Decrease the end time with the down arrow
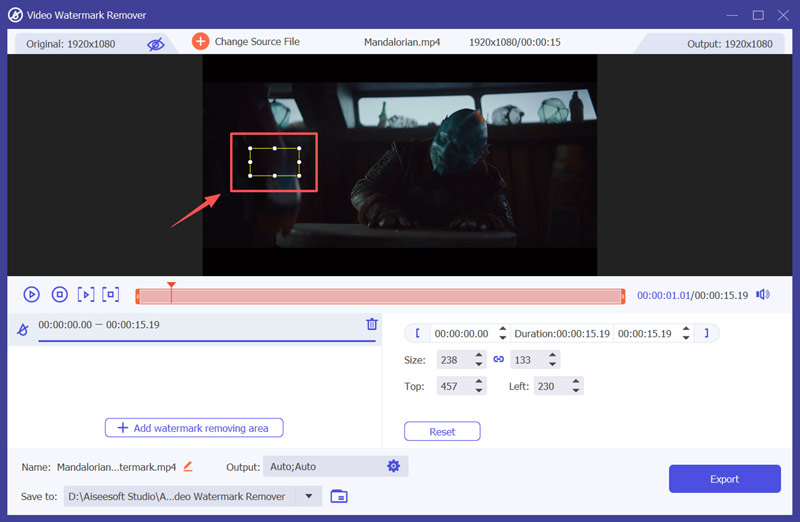800x522 pixels. coord(686,338)
